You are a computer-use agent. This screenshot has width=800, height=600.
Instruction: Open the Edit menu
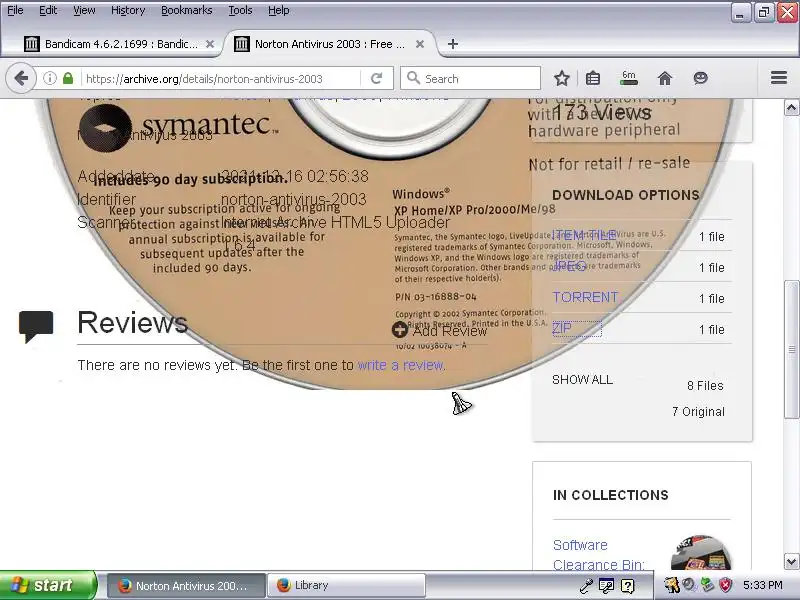click(x=48, y=10)
